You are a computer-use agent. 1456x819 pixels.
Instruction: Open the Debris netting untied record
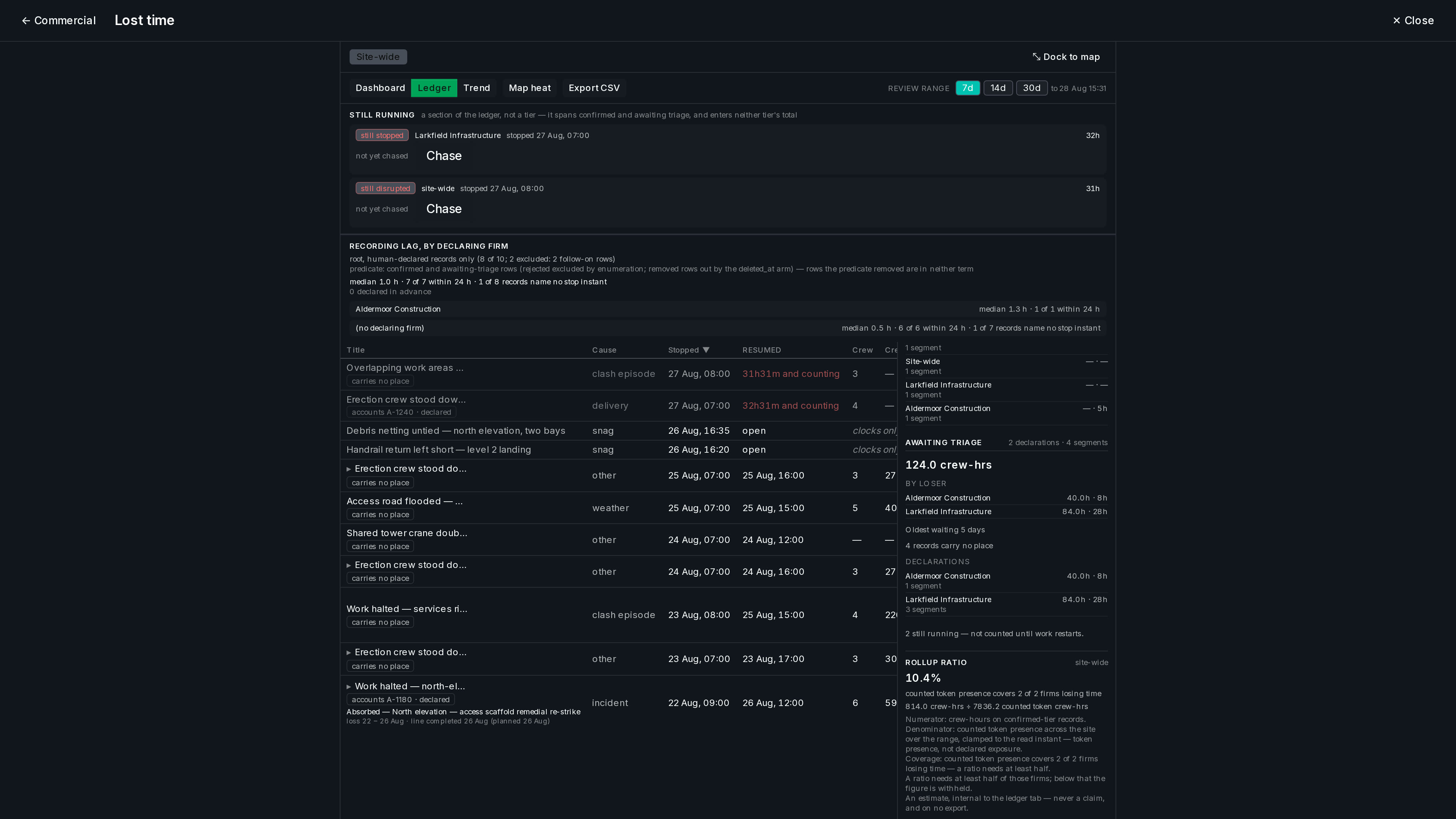click(455, 431)
